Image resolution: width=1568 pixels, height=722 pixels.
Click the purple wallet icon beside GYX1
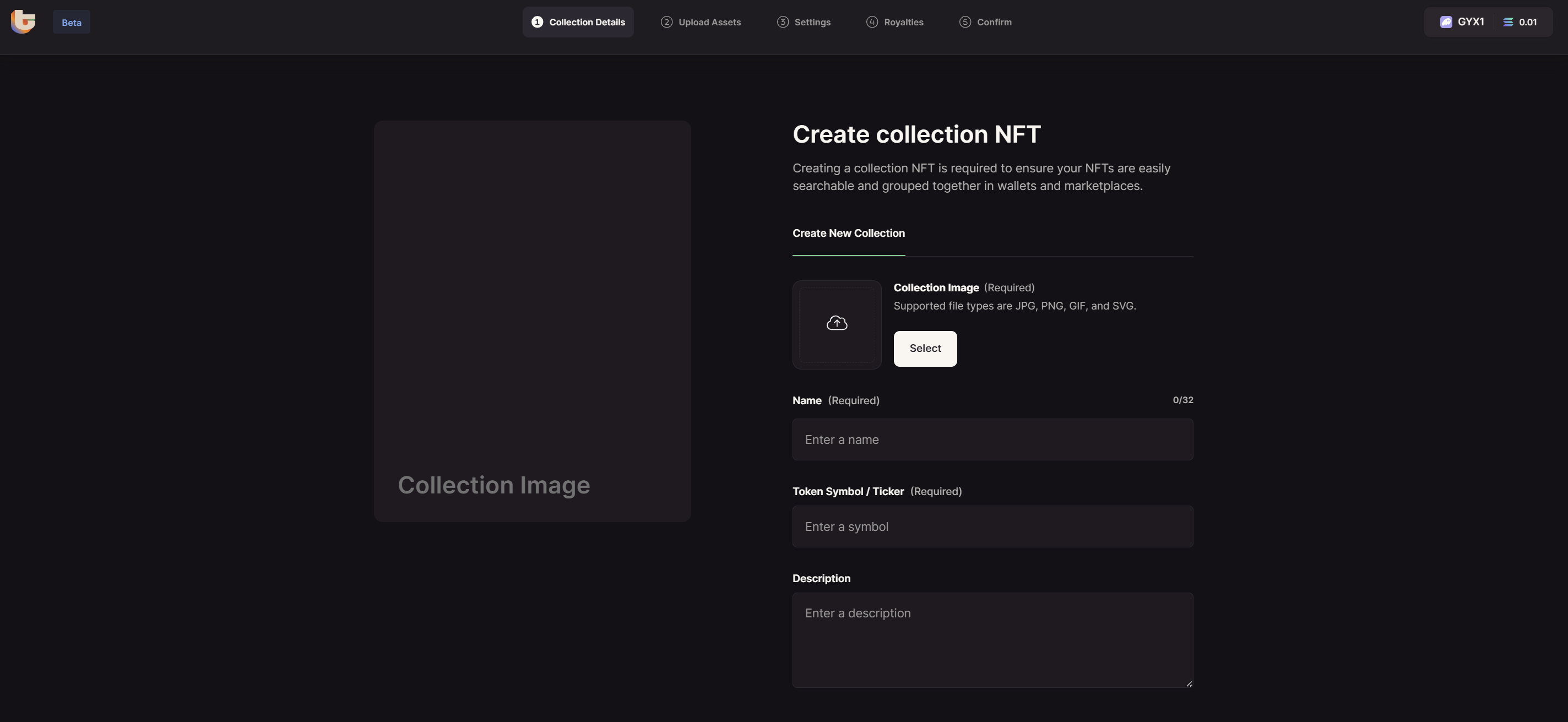pos(1446,22)
